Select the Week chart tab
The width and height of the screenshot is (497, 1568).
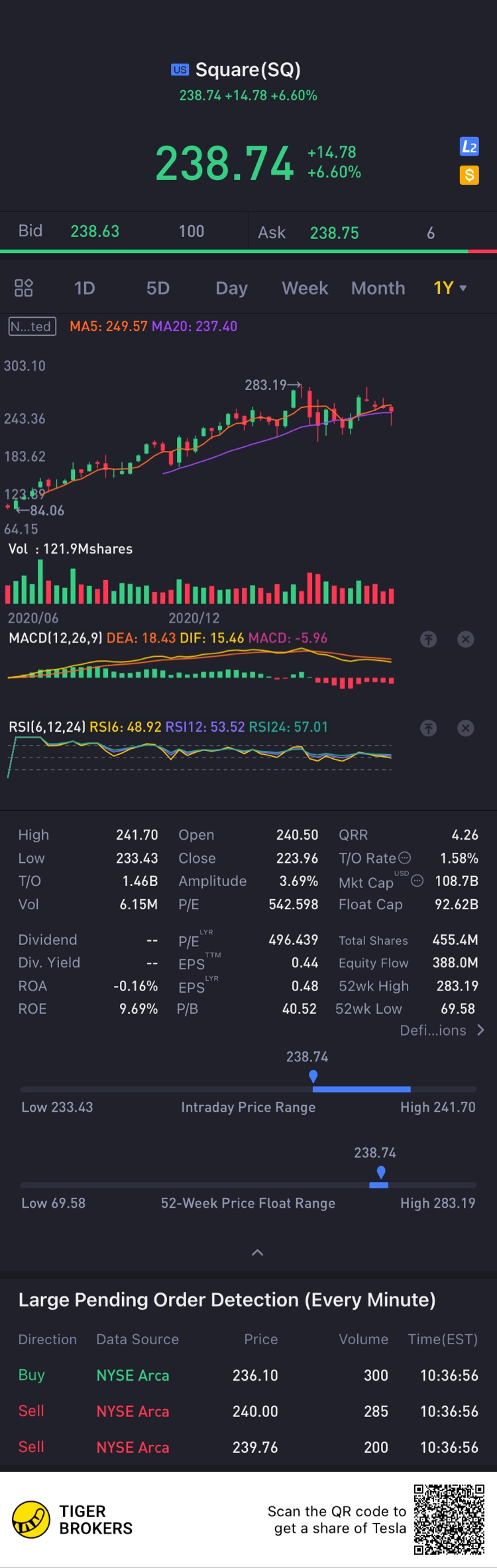[305, 288]
